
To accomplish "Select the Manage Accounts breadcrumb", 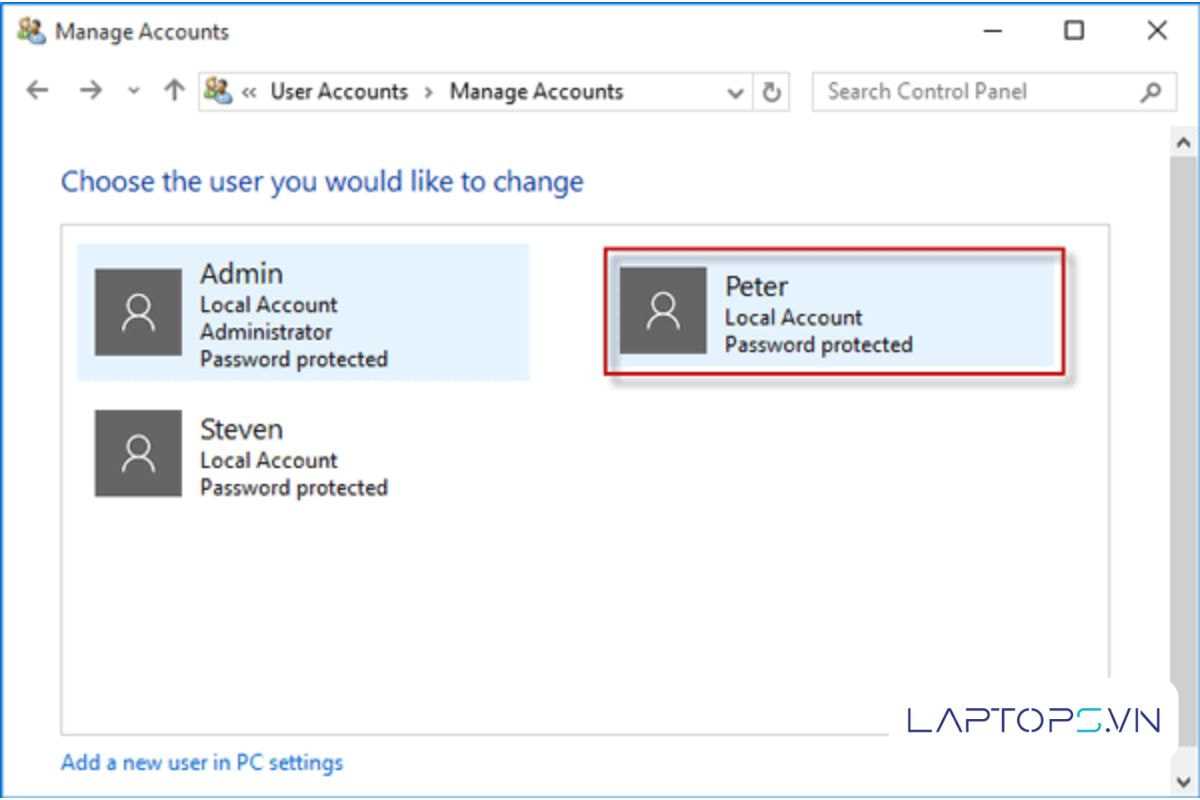I will point(536,92).
